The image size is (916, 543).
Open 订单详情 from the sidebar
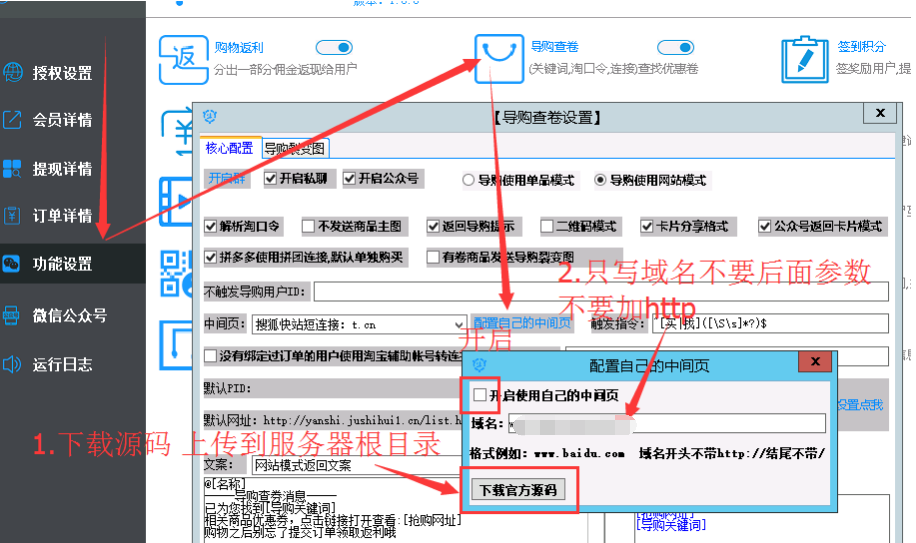pos(62,216)
